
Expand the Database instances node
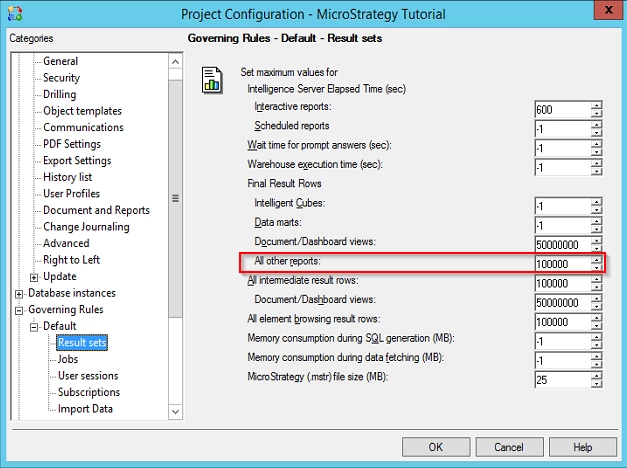coord(19,293)
